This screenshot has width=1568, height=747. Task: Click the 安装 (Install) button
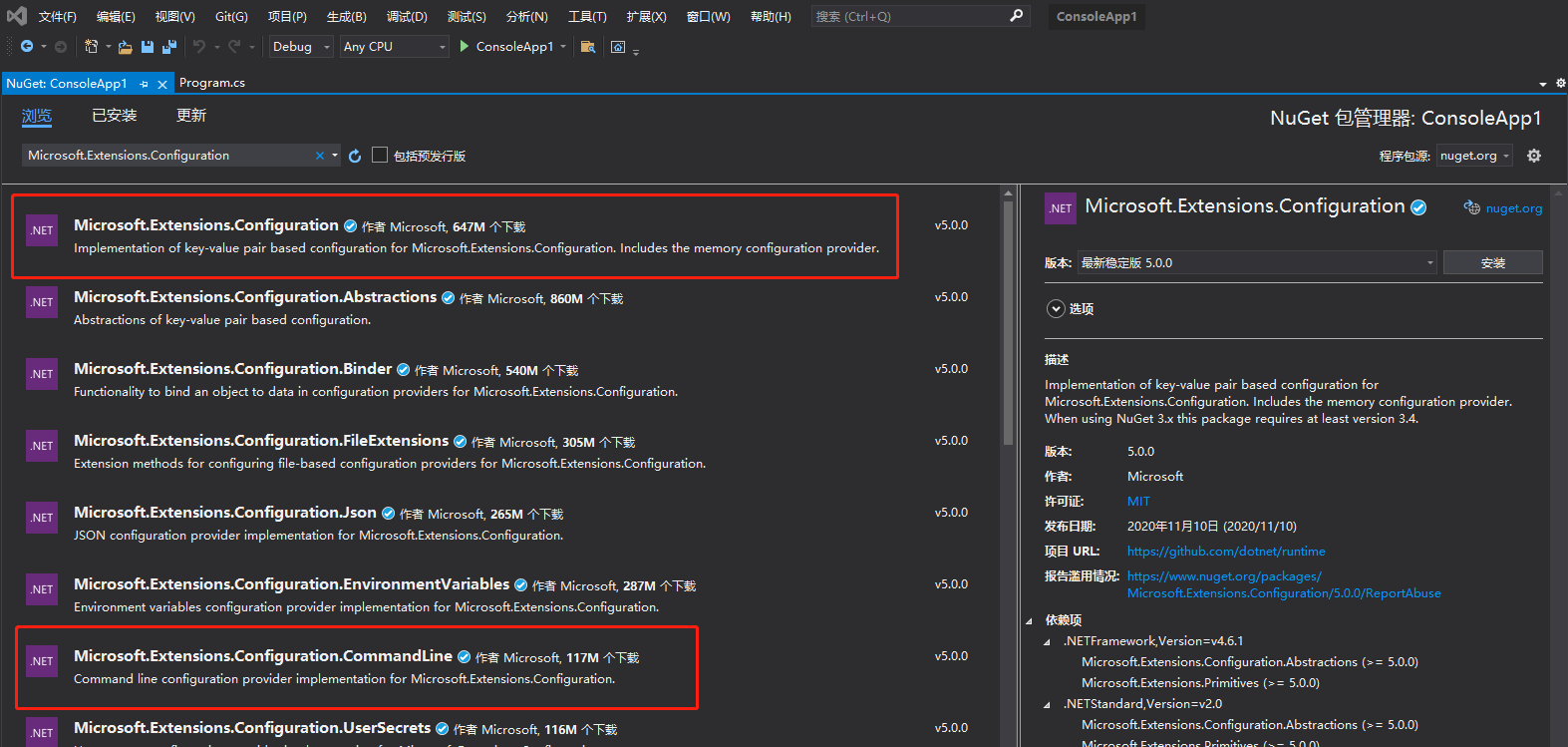pos(1493,263)
